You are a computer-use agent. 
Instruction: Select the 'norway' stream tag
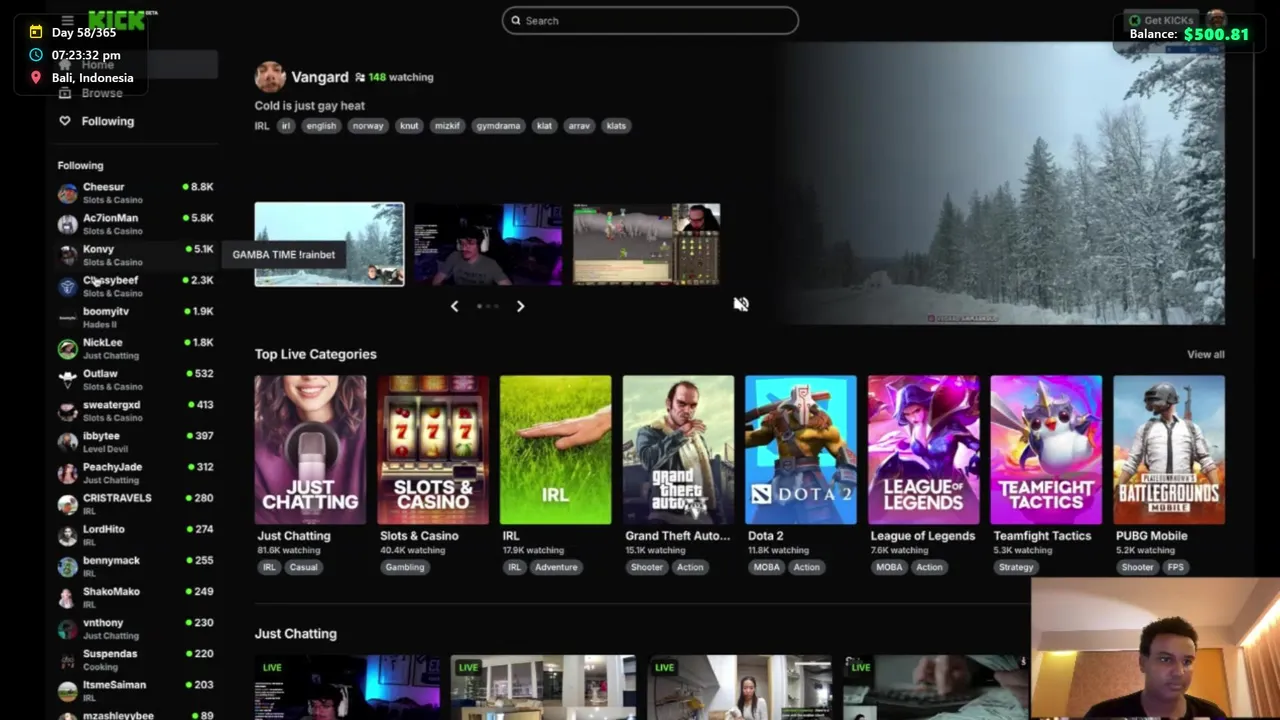pos(367,126)
